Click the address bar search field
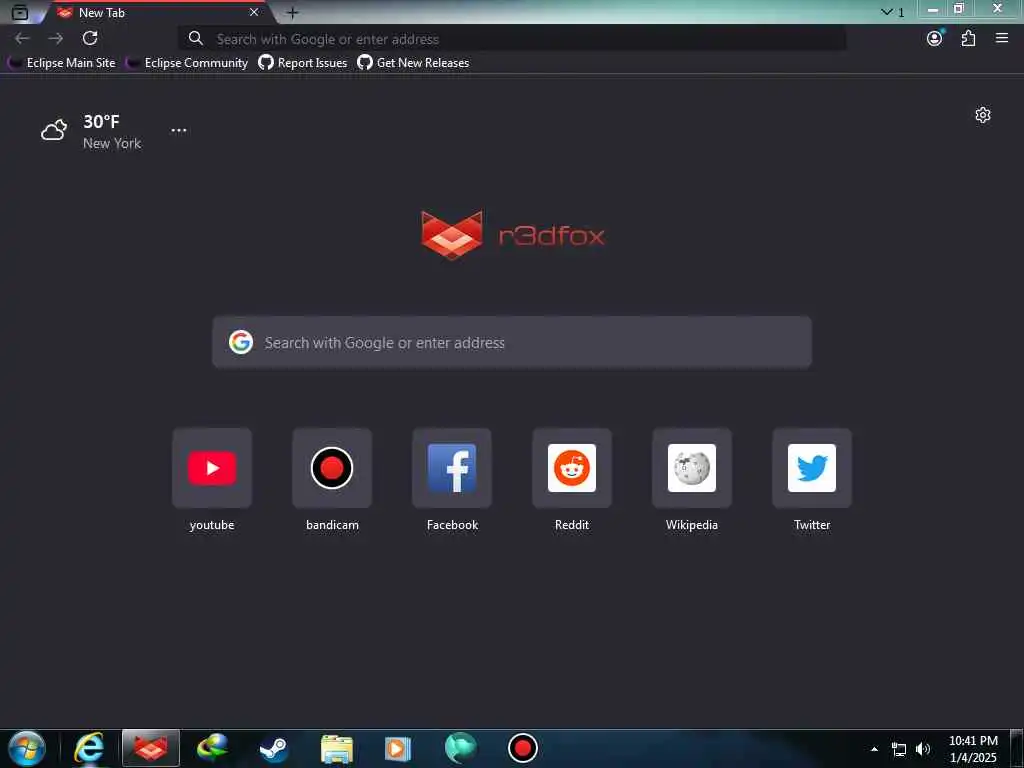Screen dimensions: 1024x768 pos(512,39)
